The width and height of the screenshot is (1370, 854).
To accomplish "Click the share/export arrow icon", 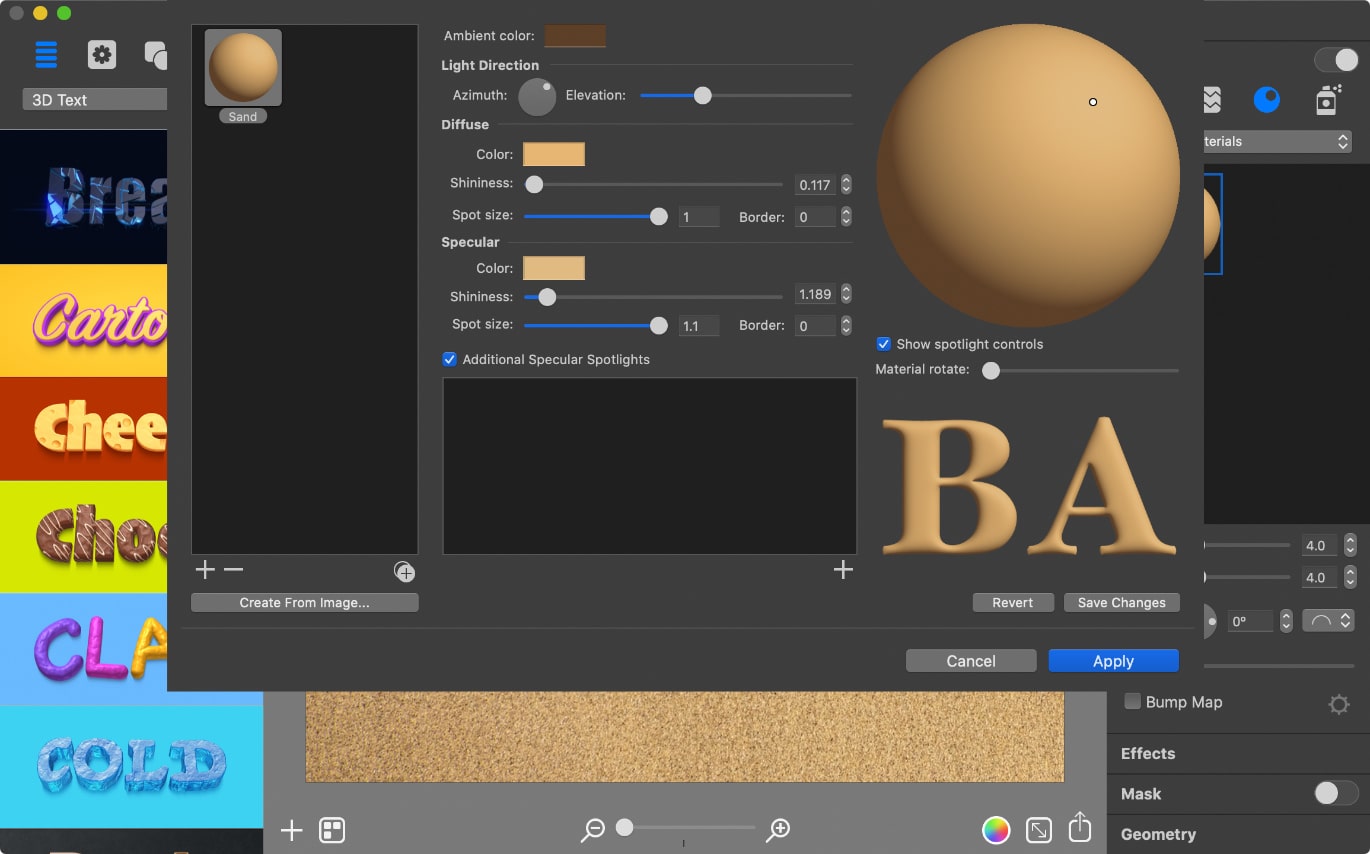I will (1080, 828).
